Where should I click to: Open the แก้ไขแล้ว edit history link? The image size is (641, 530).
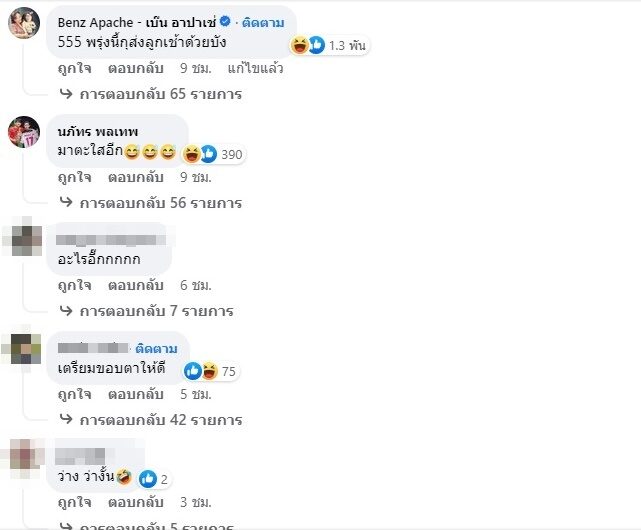point(255,68)
